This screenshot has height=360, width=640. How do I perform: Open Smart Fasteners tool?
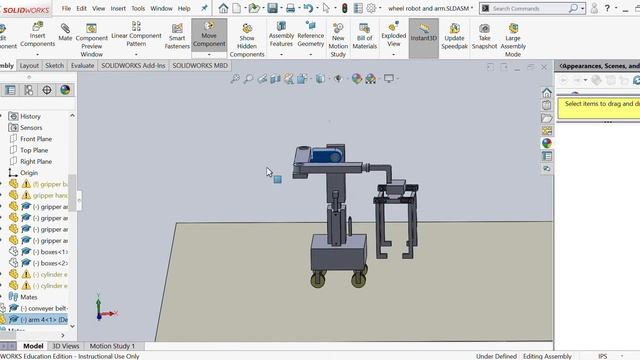177,37
